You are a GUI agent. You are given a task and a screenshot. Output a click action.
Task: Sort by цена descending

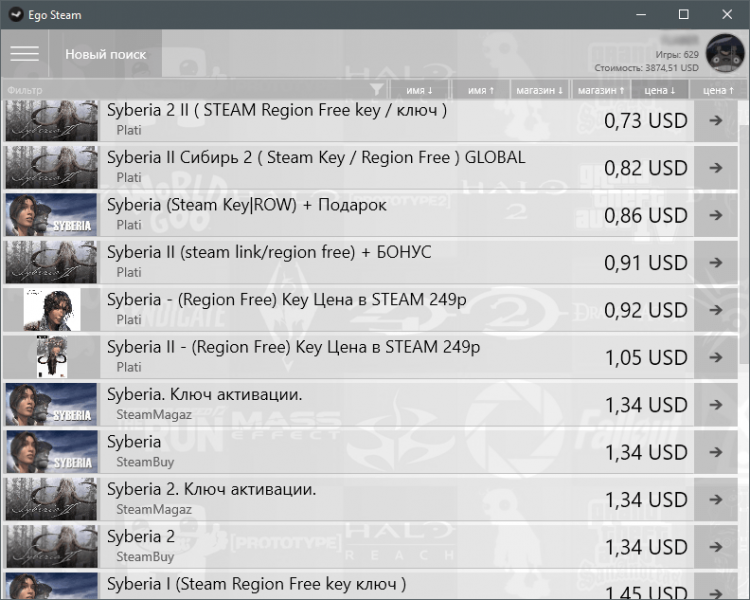point(660,90)
